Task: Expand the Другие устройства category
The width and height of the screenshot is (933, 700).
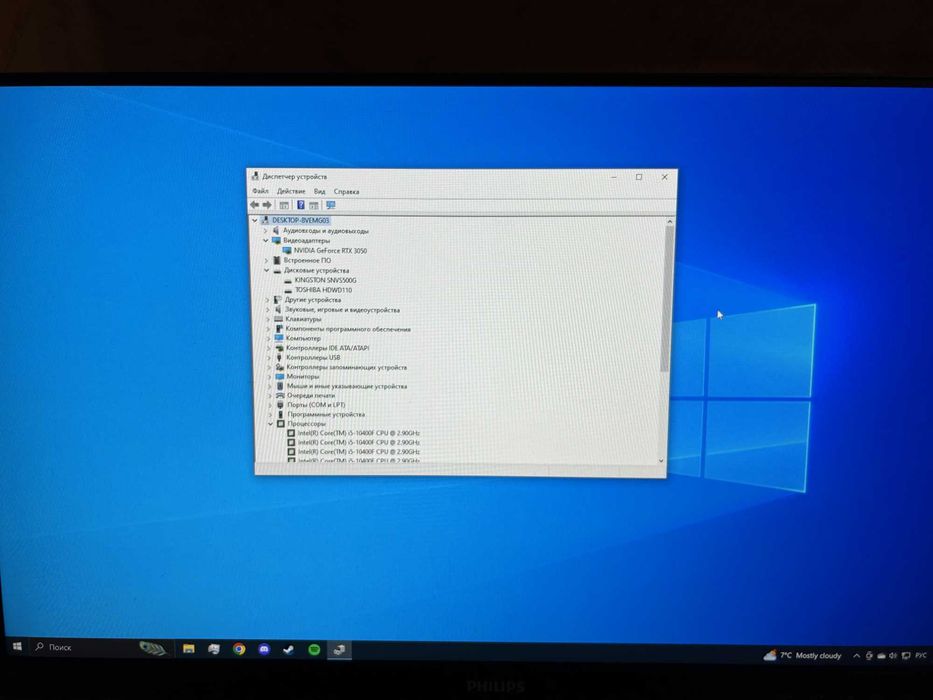Action: 267,300
